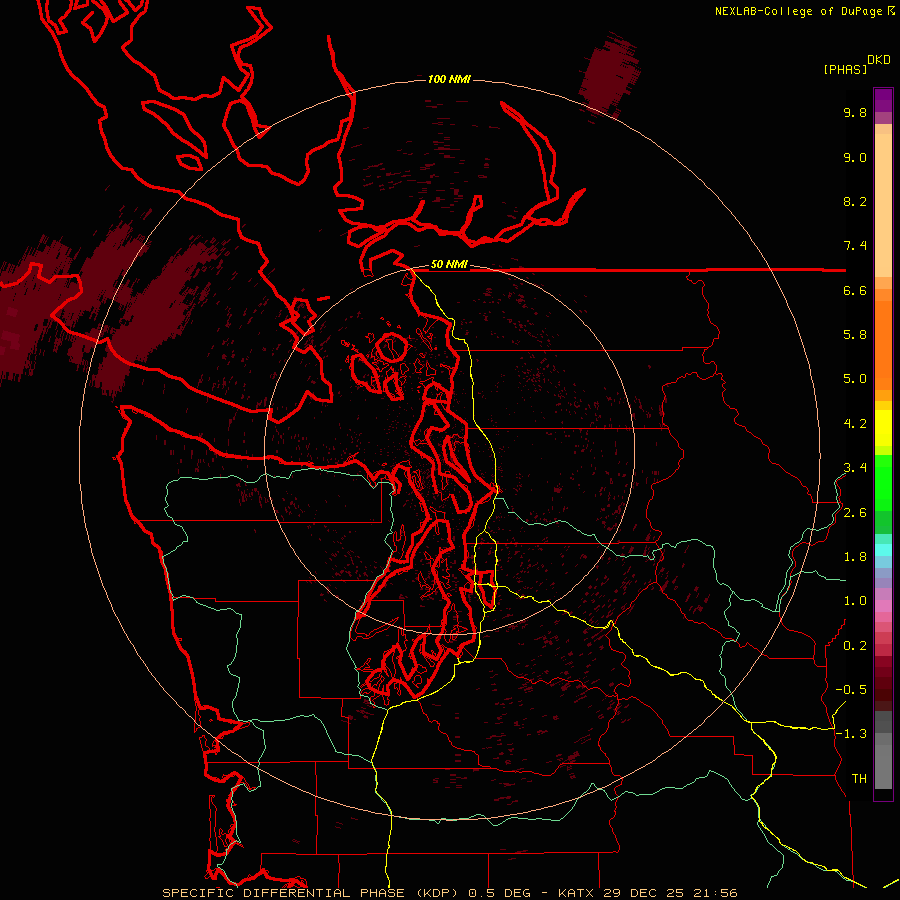The width and height of the screenshot is (900, 900).
Task: Click the -0.5 legend value
Action: pos(851,690)
